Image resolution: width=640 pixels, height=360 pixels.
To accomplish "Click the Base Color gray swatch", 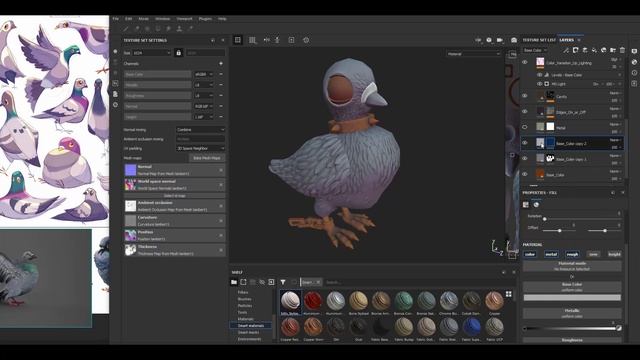I will point(572,298).
